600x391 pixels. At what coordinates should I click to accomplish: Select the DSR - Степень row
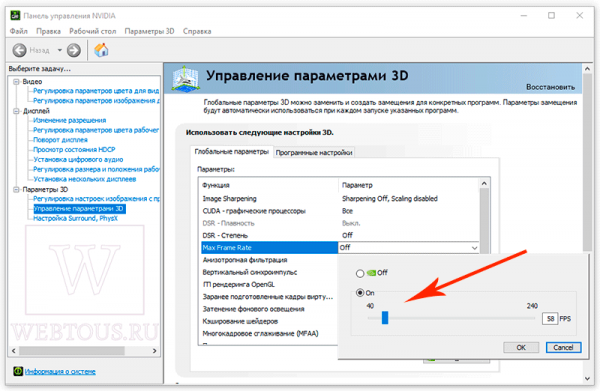[340, 235]
